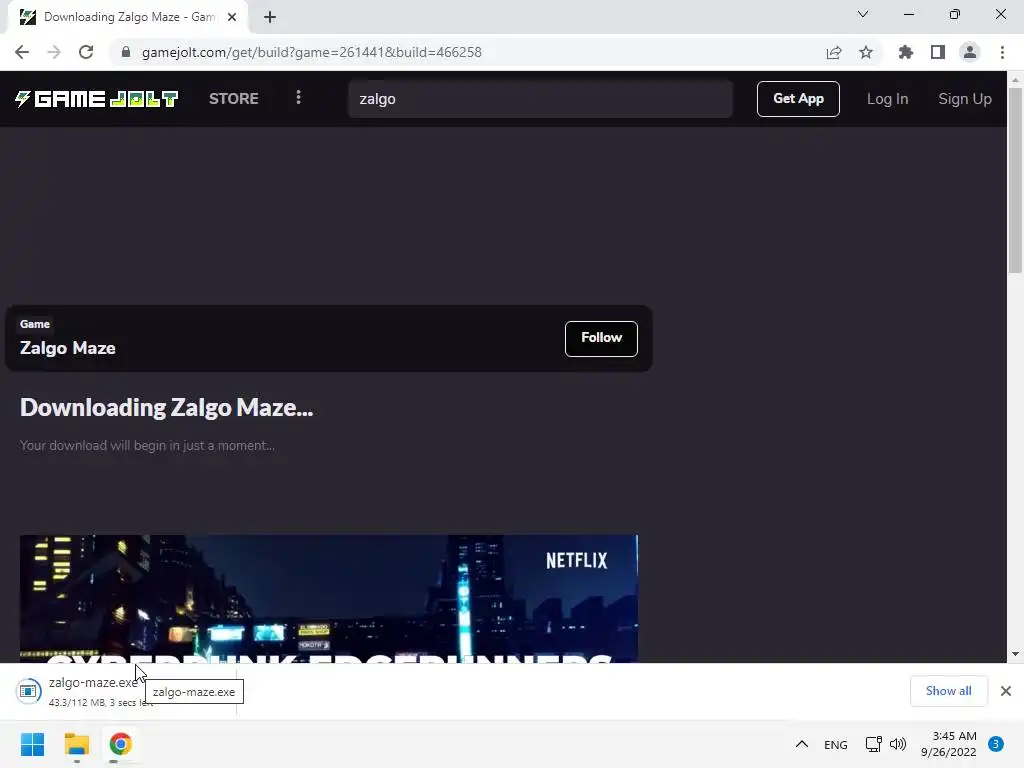
Task: View site info via the lock icon
Action: 126,52
